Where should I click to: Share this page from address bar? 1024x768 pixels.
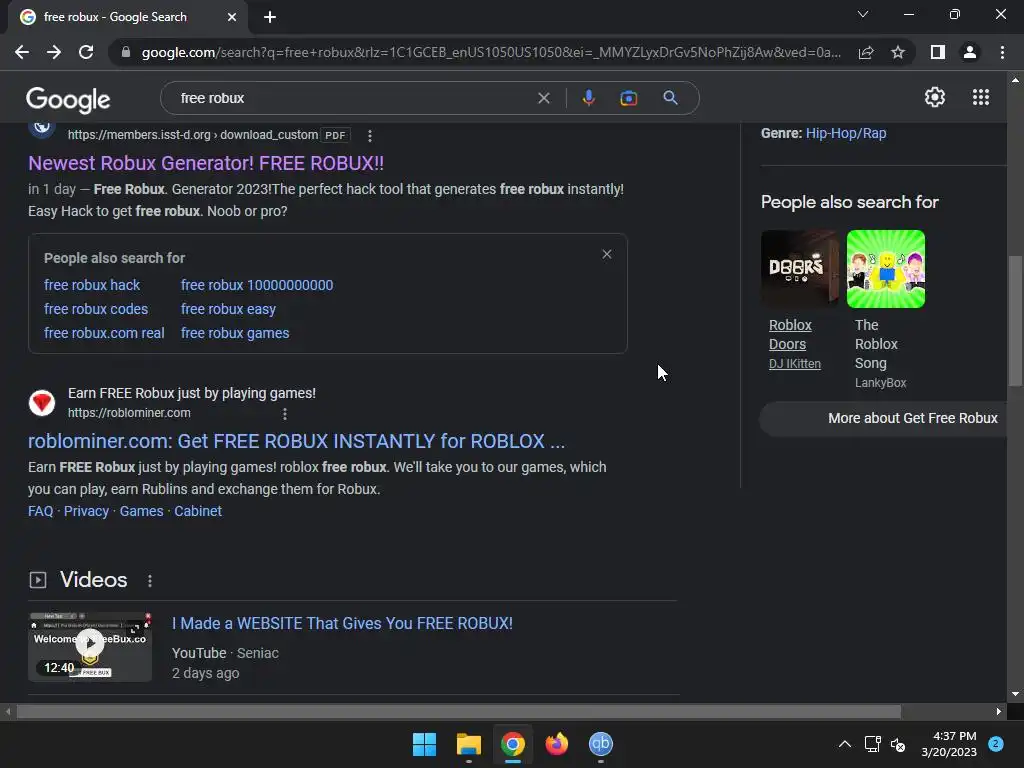coord(866,52)
